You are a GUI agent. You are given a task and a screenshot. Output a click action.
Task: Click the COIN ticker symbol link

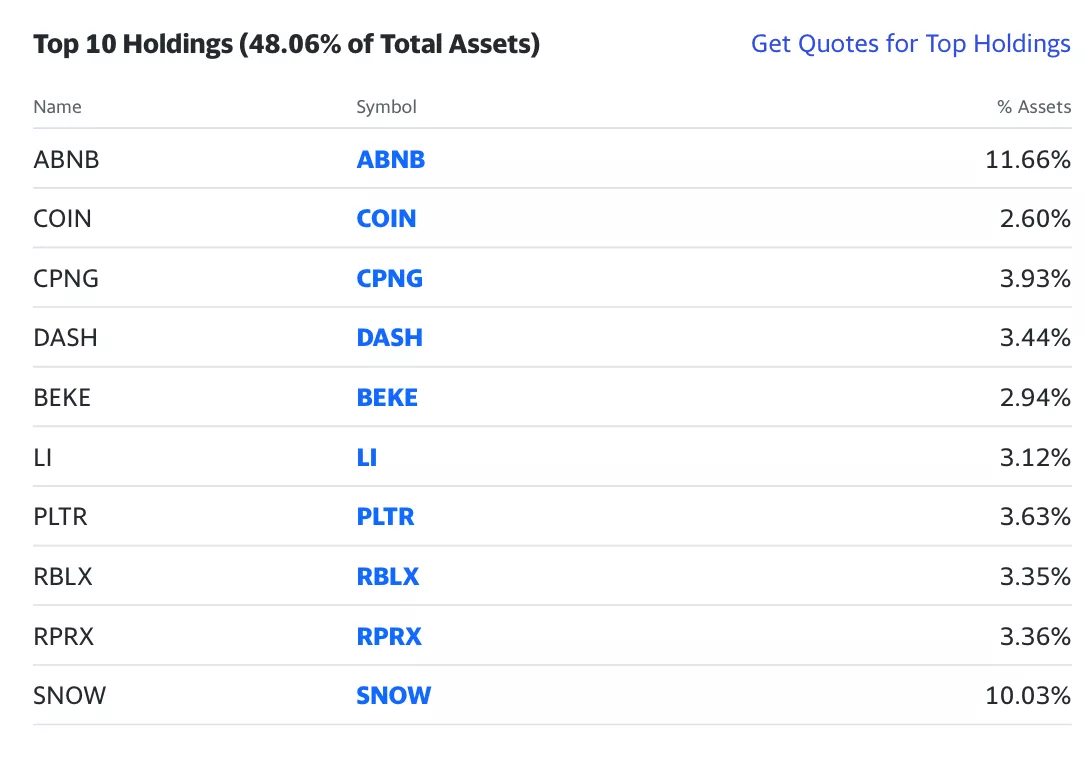pos(386,219)
